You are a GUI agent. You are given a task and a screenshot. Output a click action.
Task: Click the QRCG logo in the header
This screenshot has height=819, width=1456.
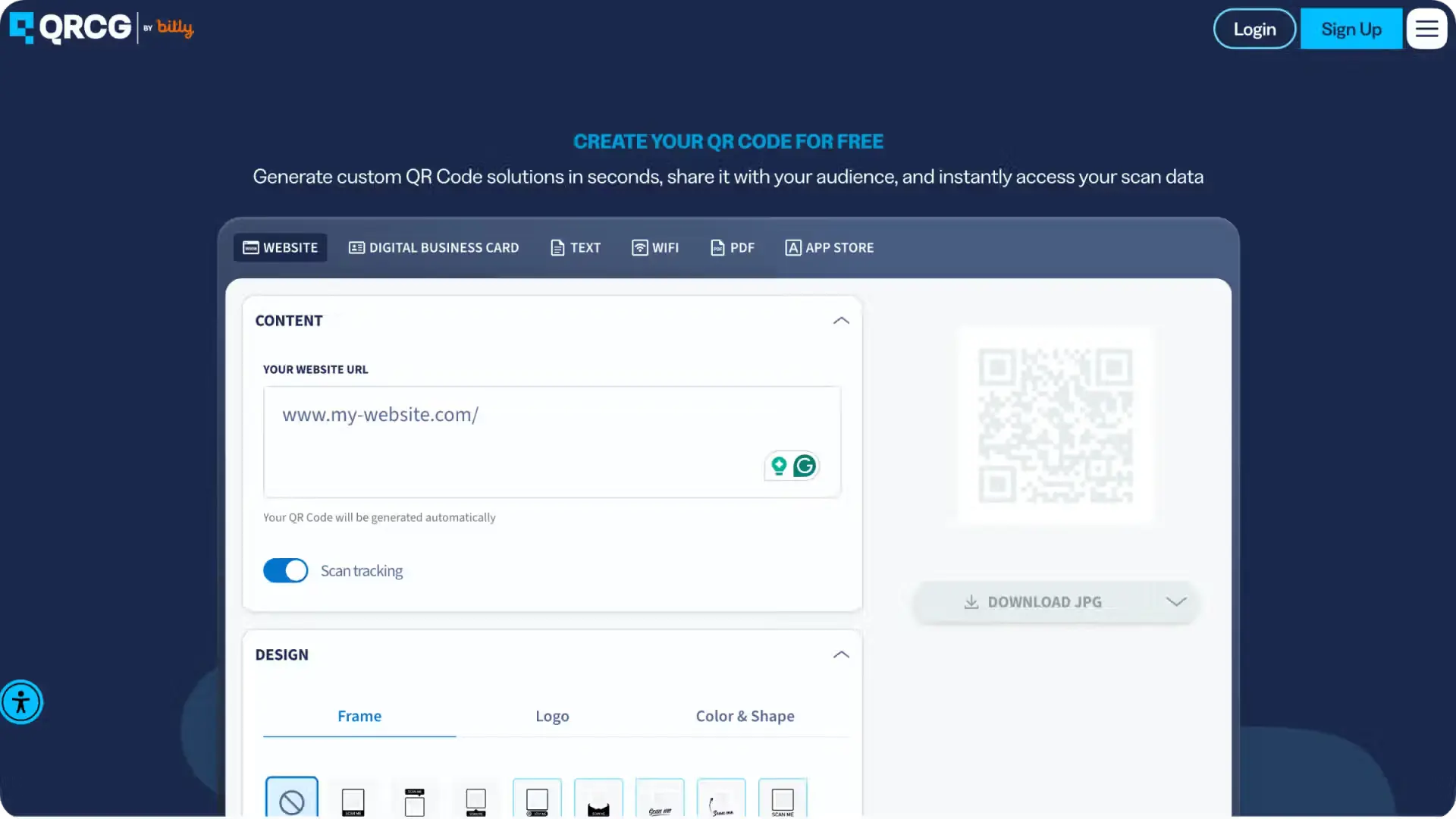click(x=71, y=28)
